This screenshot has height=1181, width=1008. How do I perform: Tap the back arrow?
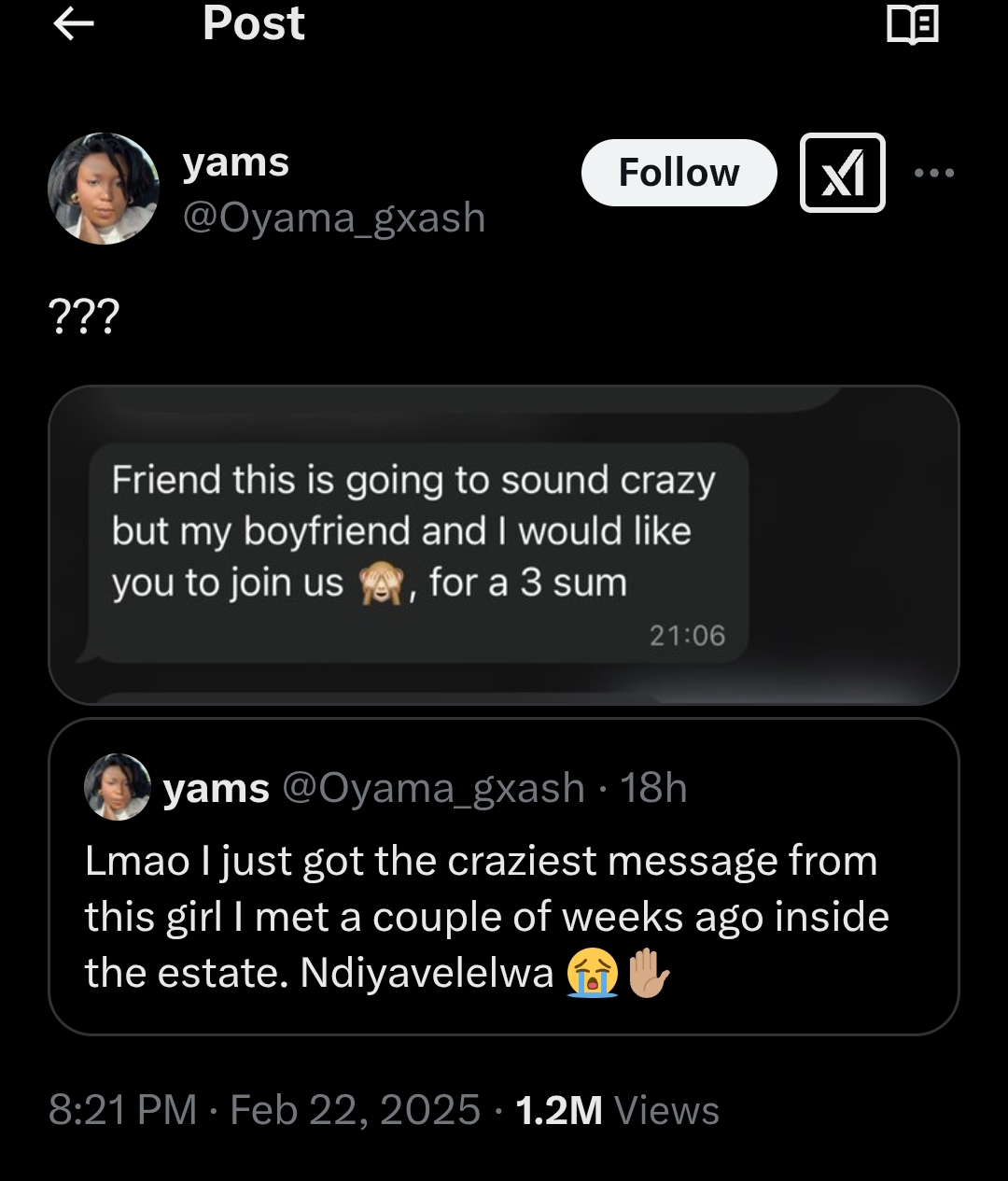75,25
